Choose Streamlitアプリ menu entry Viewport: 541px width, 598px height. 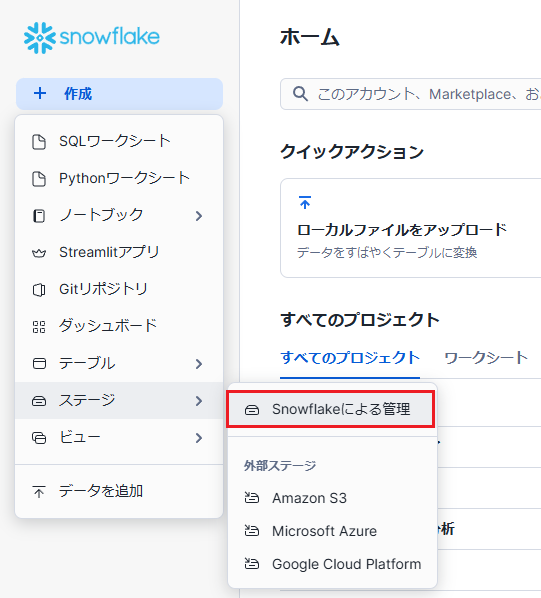coord(119,252)
